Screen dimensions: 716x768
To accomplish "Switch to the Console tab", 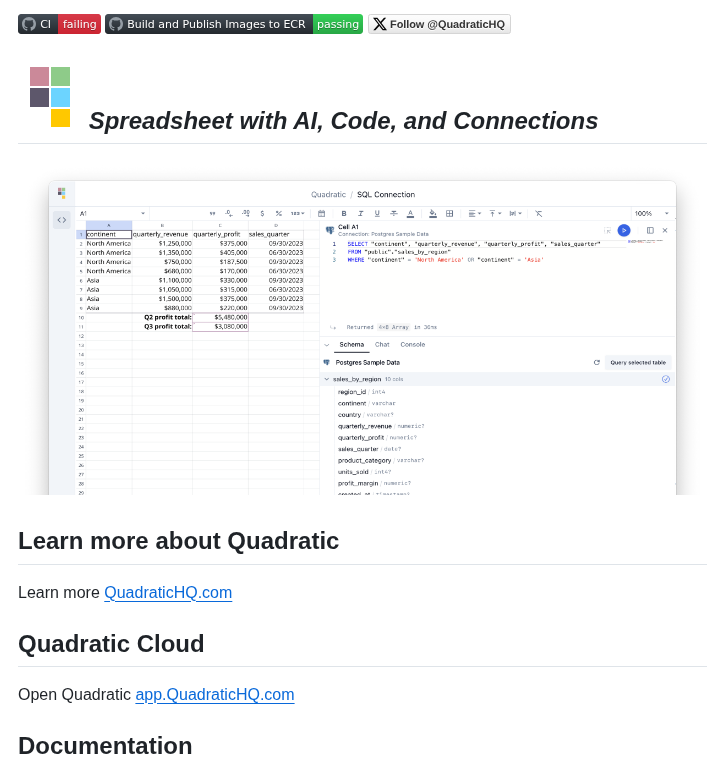I will [x=412, y=344].
